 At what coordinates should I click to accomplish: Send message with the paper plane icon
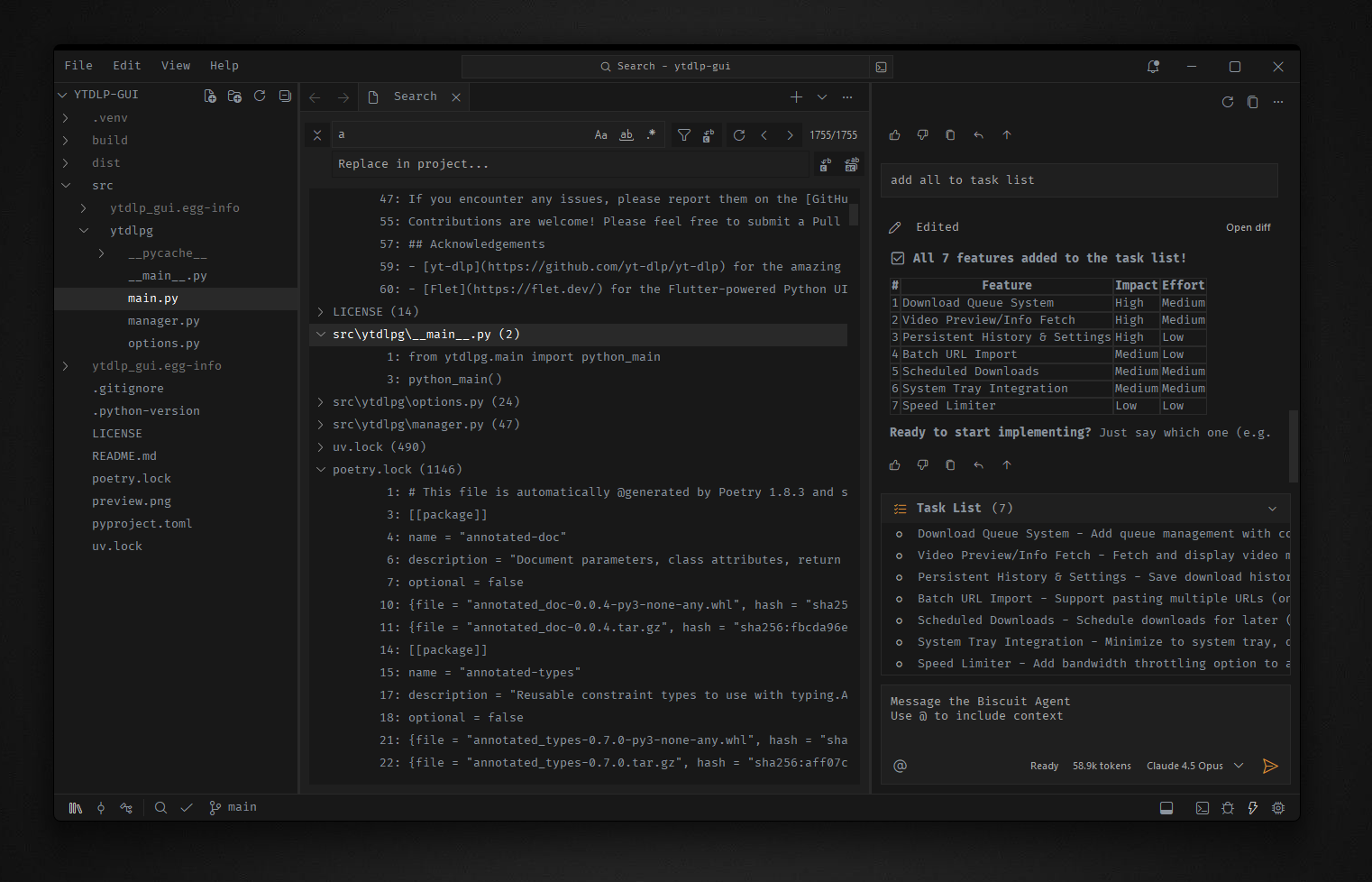(x=1270, y=766)
